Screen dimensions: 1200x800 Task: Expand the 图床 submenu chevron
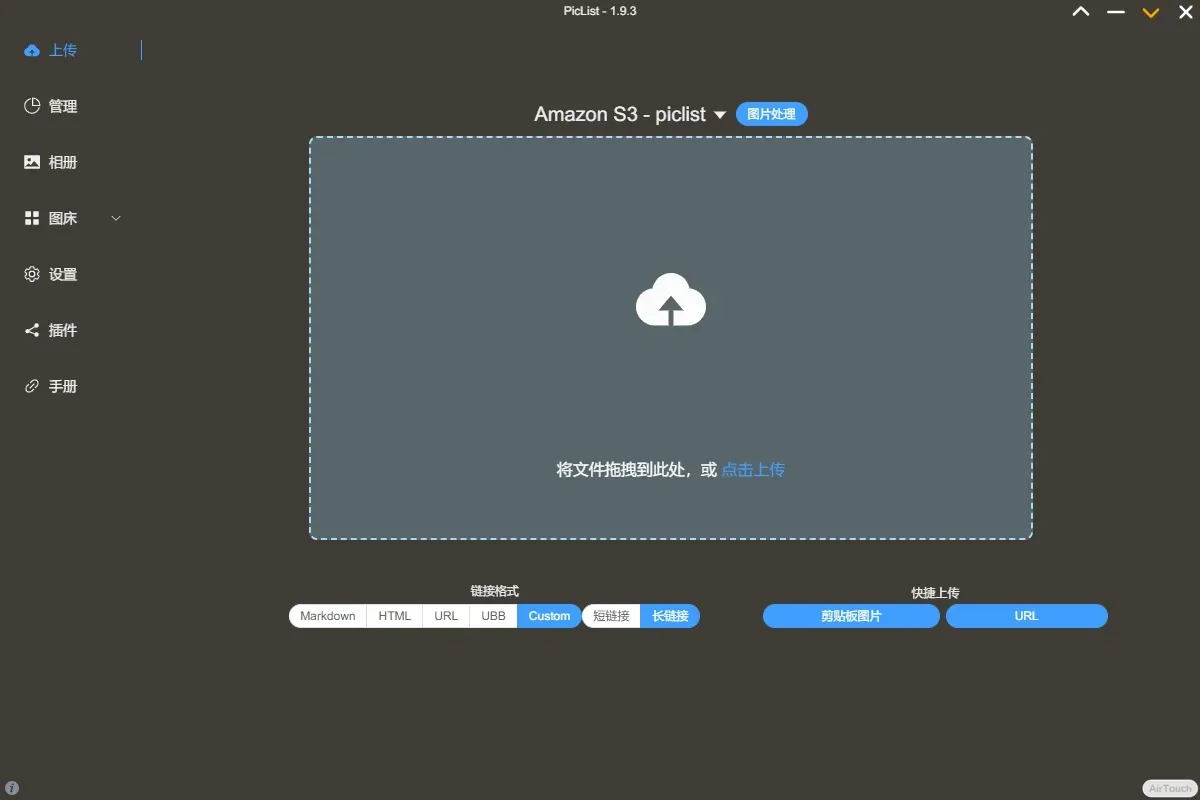coord(115,218)
